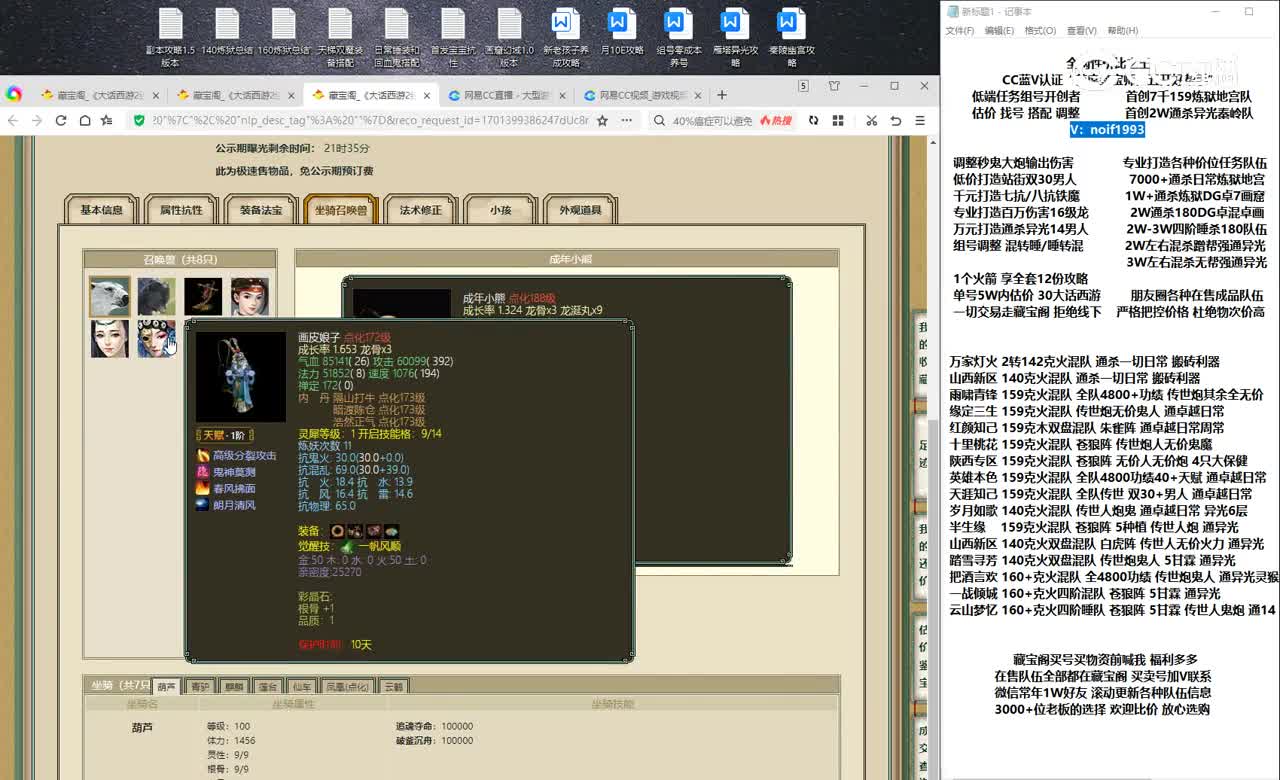
Task: Select the 葫芦 mount tab
Action: 166,686
